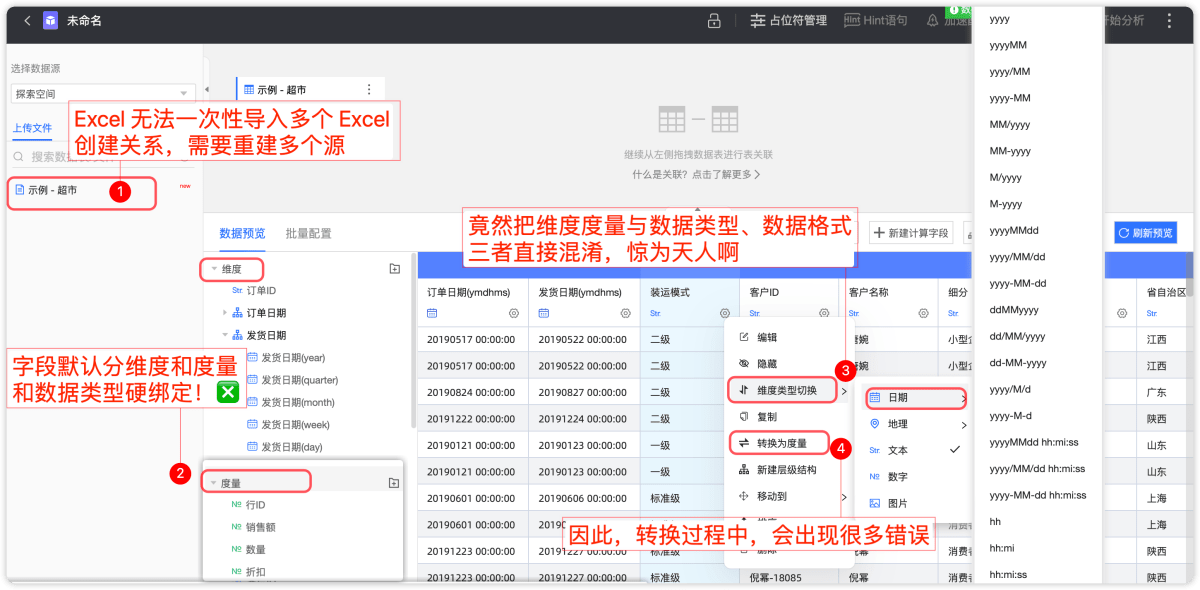Click the add-folder icon beside 维度
Image resolution: width=1200 pixels, height=590 pixels.
coord(394,269)
